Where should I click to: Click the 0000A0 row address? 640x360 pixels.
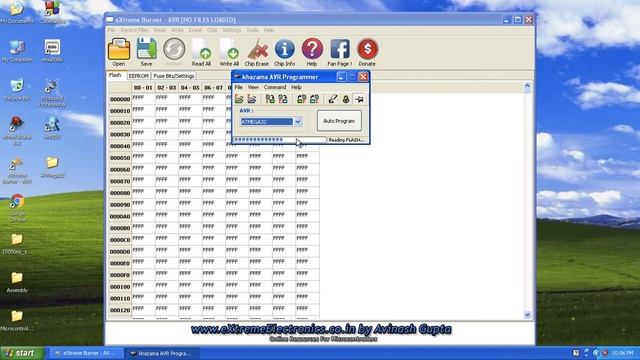[120, 217]
